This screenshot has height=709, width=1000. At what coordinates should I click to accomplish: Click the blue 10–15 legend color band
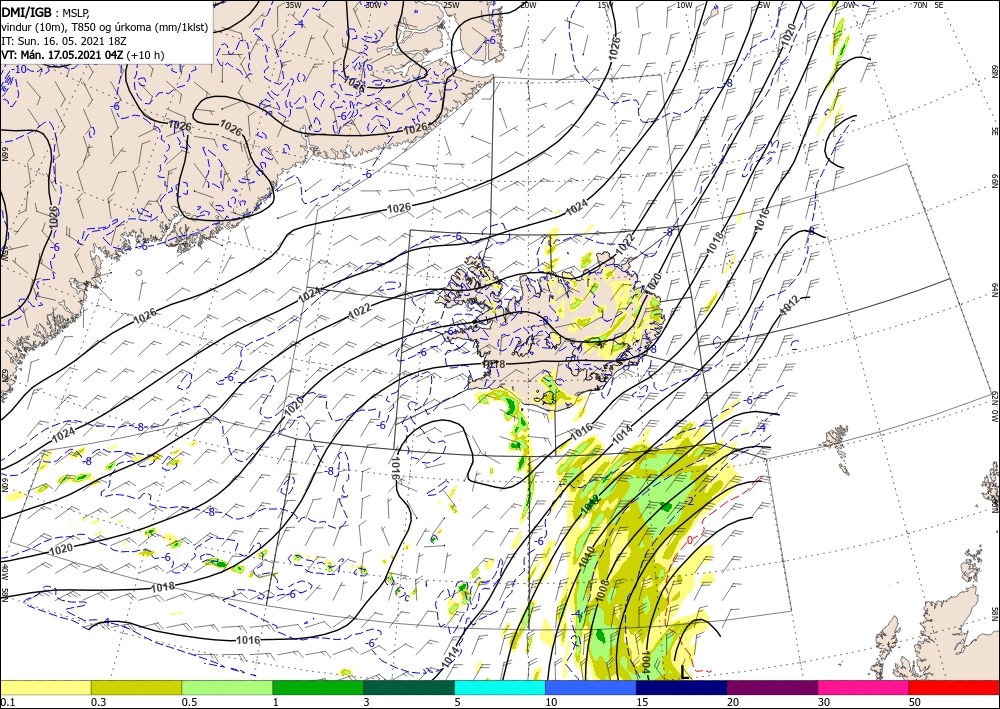coord(591,687)
